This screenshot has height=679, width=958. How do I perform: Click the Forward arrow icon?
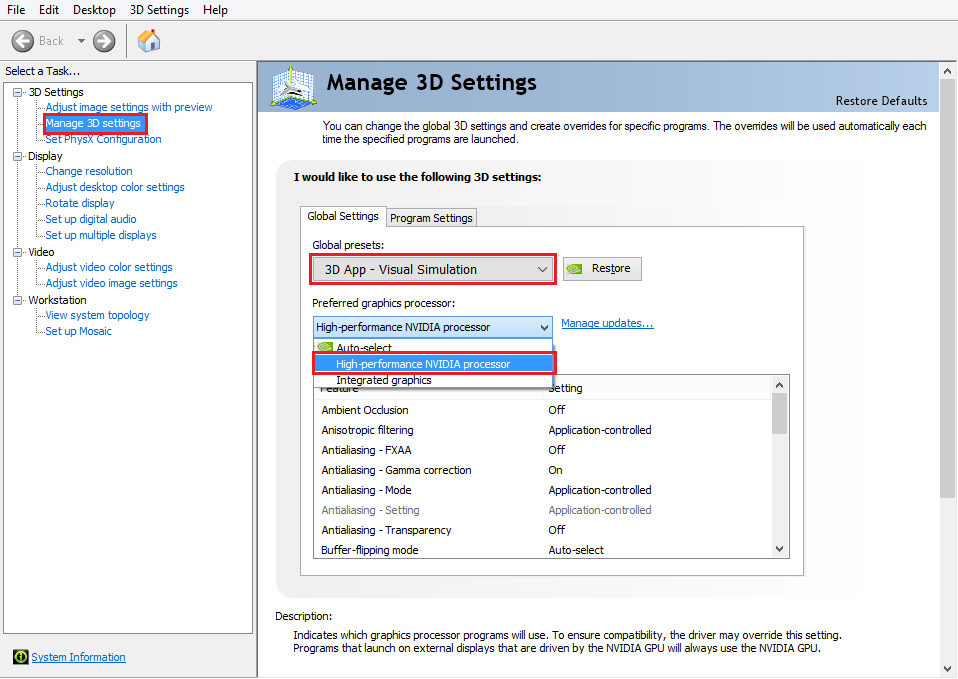[x=104, y=41]
